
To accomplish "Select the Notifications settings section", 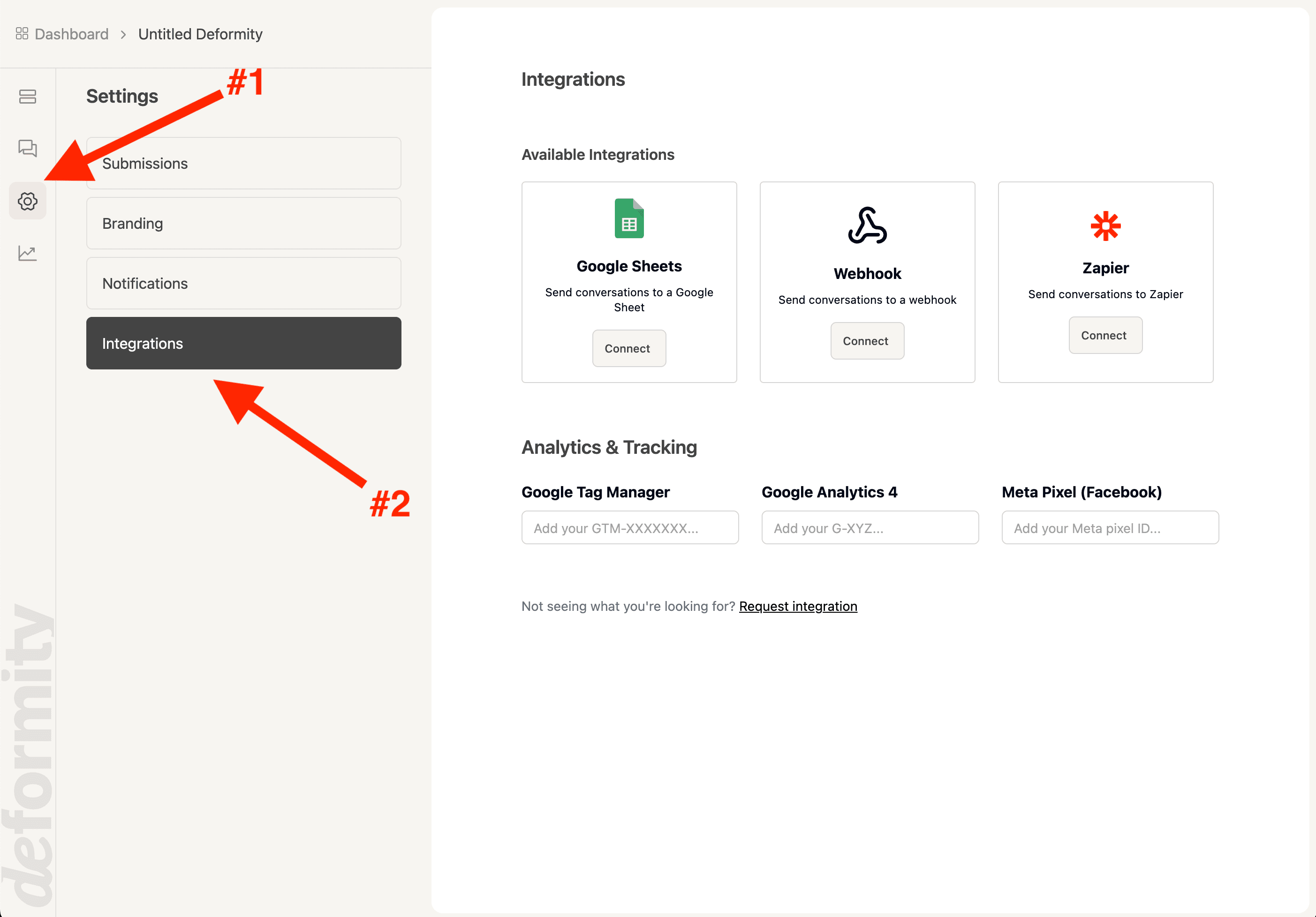I will tap(243, 283).
